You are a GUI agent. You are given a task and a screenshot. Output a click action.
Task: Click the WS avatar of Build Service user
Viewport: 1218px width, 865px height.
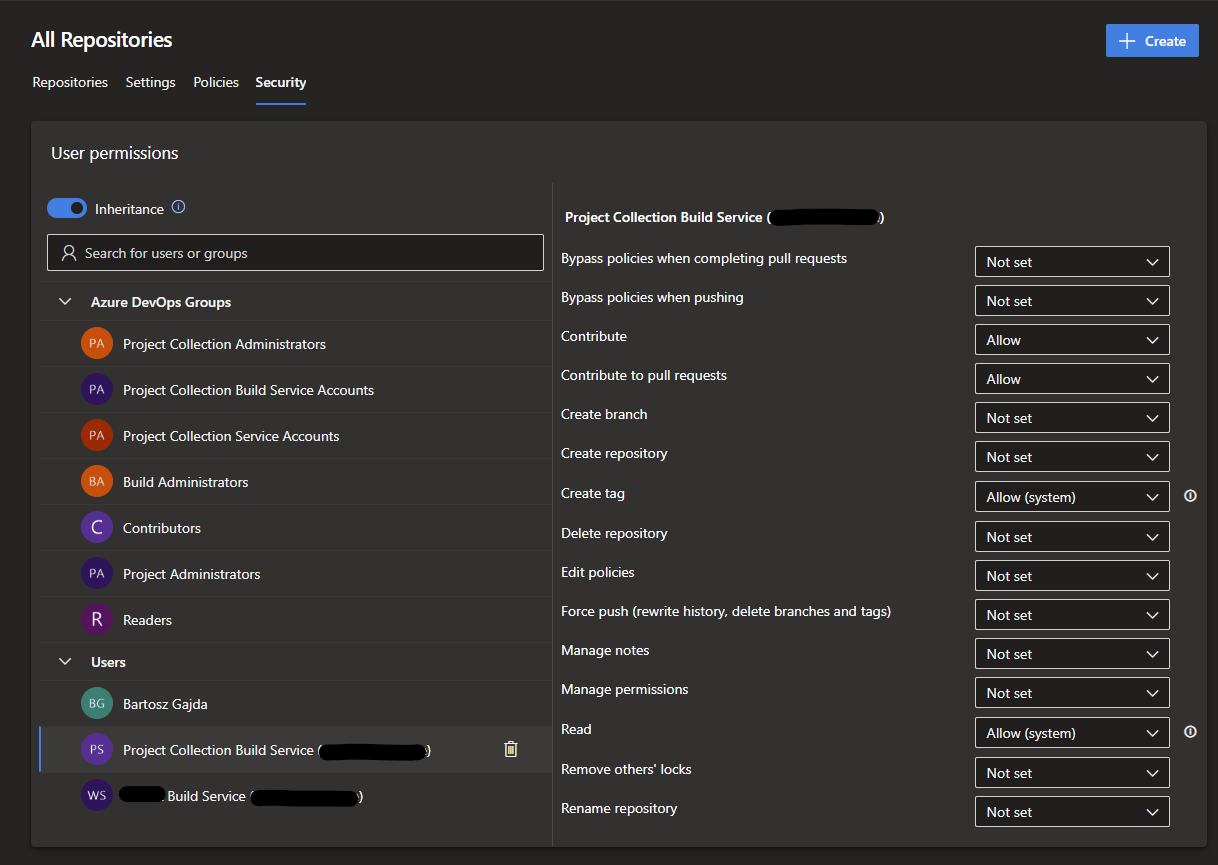[97, 796]
